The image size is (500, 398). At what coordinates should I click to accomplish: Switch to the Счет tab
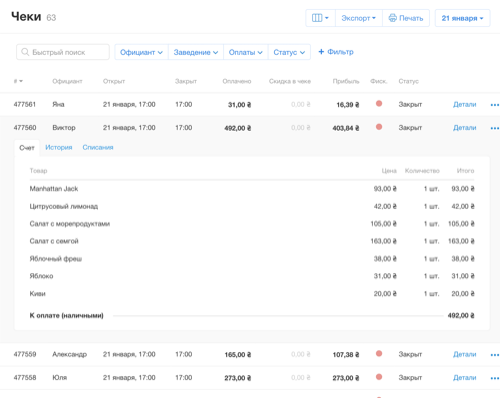click(27, 148)
